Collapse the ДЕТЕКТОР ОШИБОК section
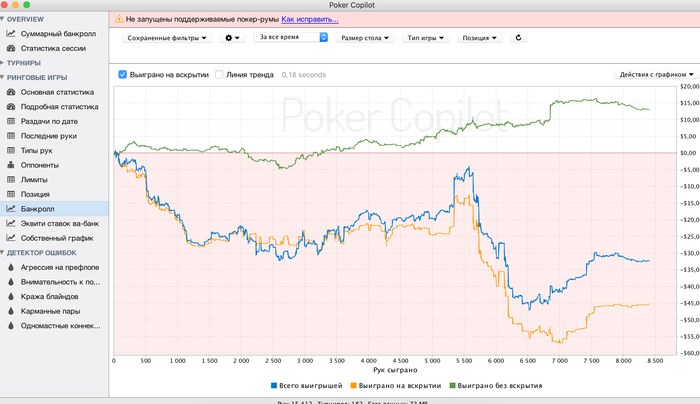Image resolution: width=700 pixels, height=404 pixels. 2,253
